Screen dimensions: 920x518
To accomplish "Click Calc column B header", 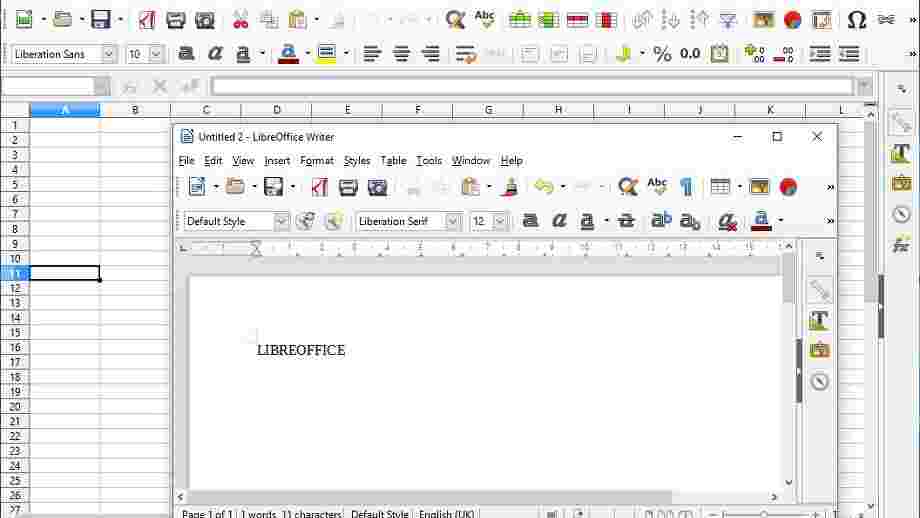I will 135,110.
